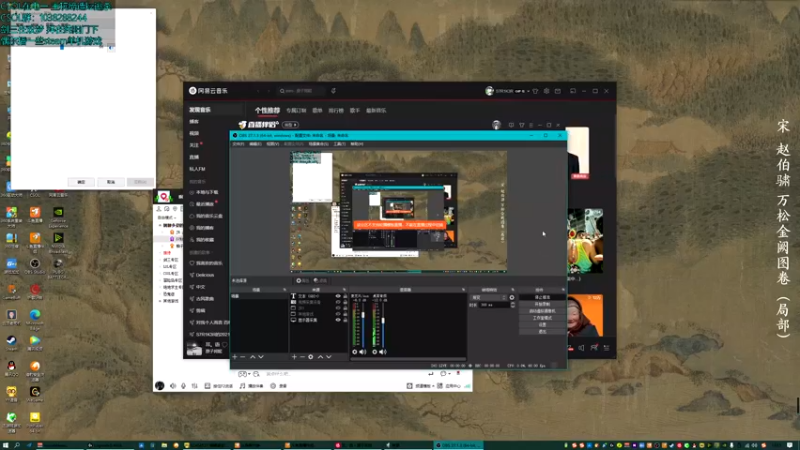Open OBS Studio desktop shortcut
This screenshot has height=450, width=800.
click(35, 266)
